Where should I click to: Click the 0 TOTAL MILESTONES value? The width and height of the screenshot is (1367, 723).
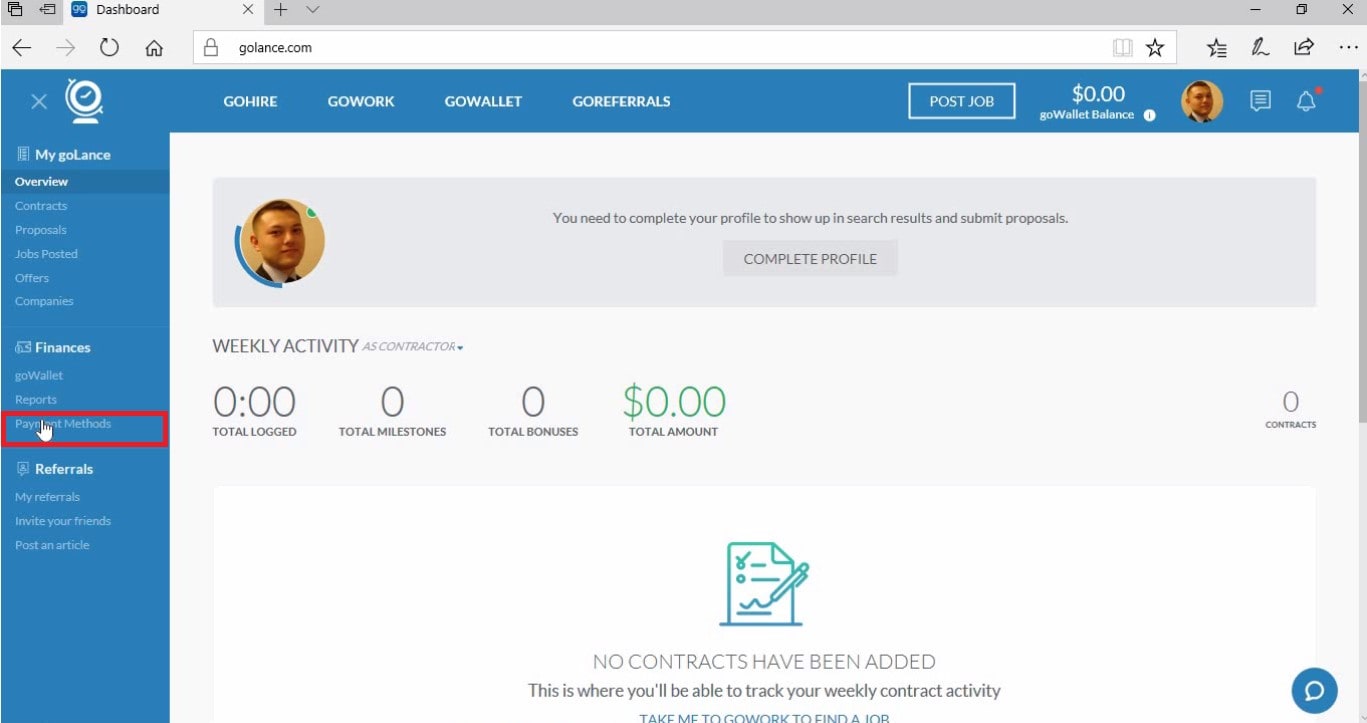tap(392, 402)
